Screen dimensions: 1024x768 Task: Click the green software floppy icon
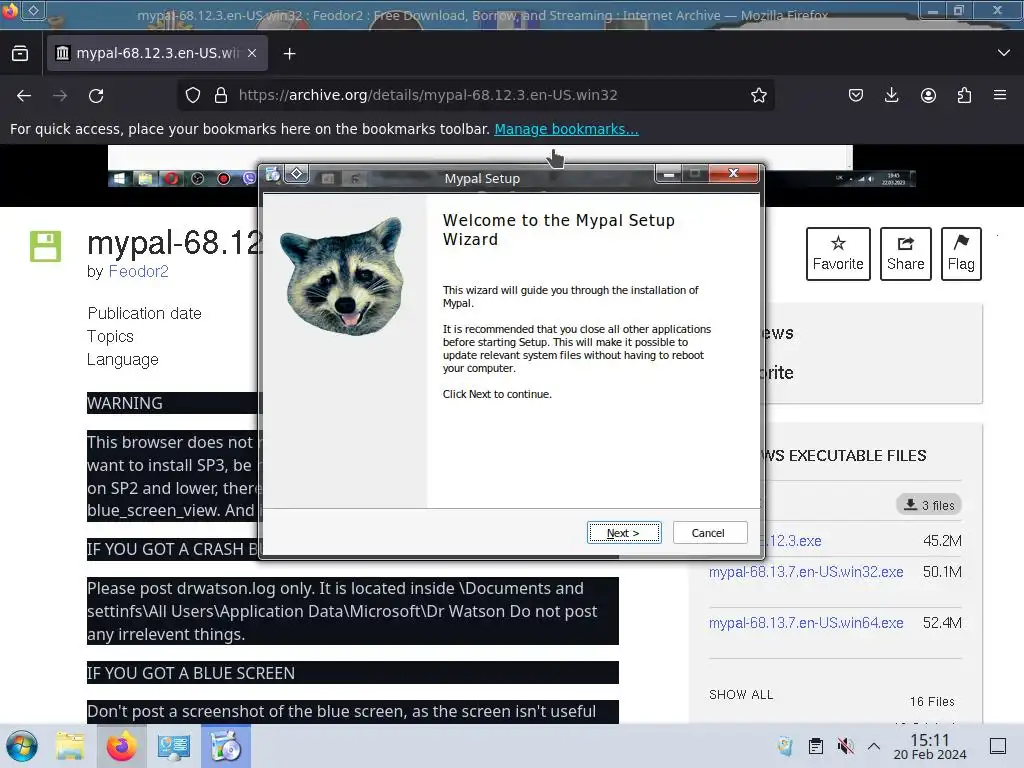(45, 246)
